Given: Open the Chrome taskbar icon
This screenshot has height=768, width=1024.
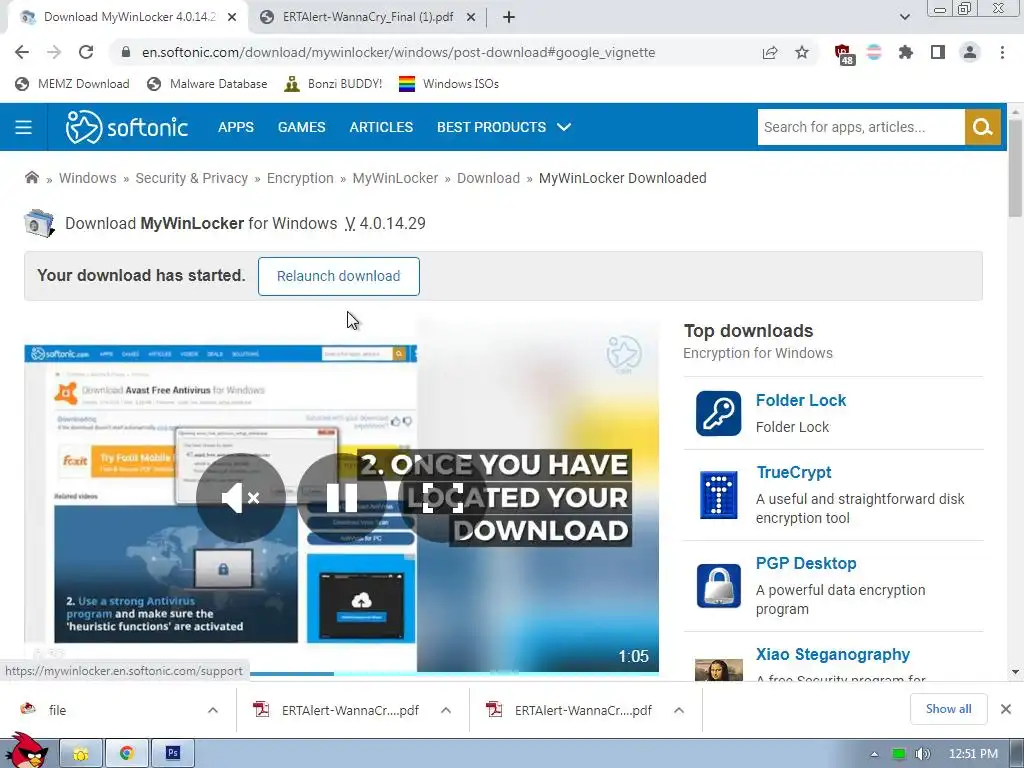Looking at the screenshot, I should 126,754.
